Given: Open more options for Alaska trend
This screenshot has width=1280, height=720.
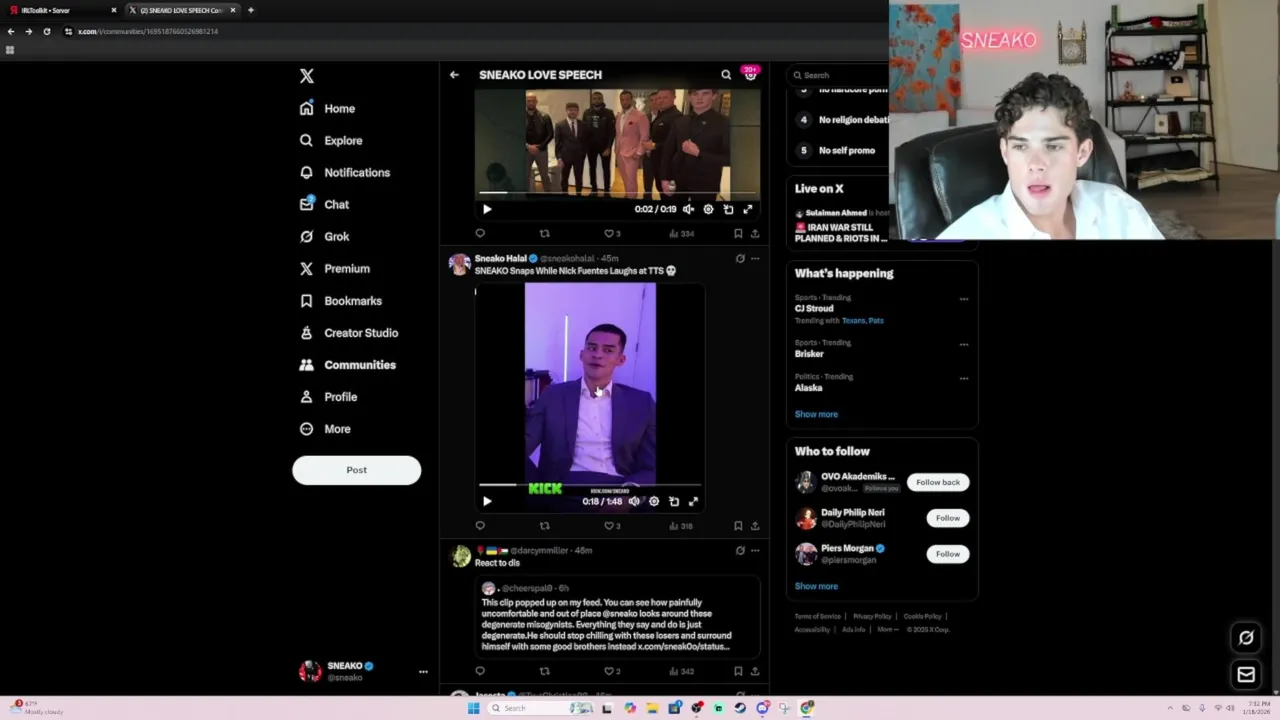Looking at the screenshot, I should pos(964,378).
